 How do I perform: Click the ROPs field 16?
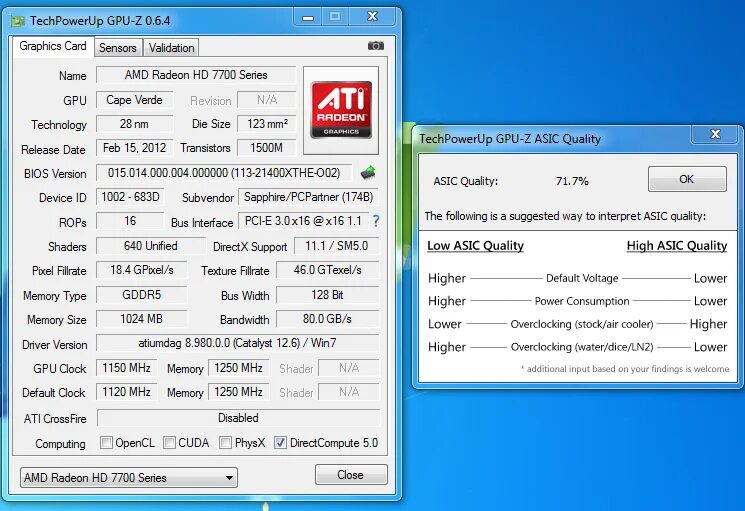(x=130, y=221)
